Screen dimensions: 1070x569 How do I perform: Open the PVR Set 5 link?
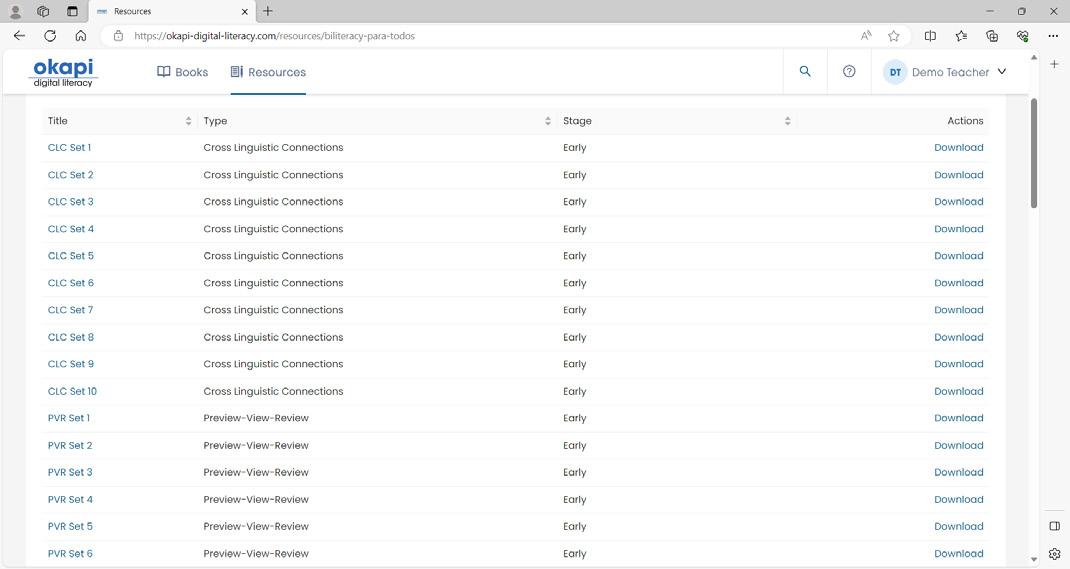point(70,526)
